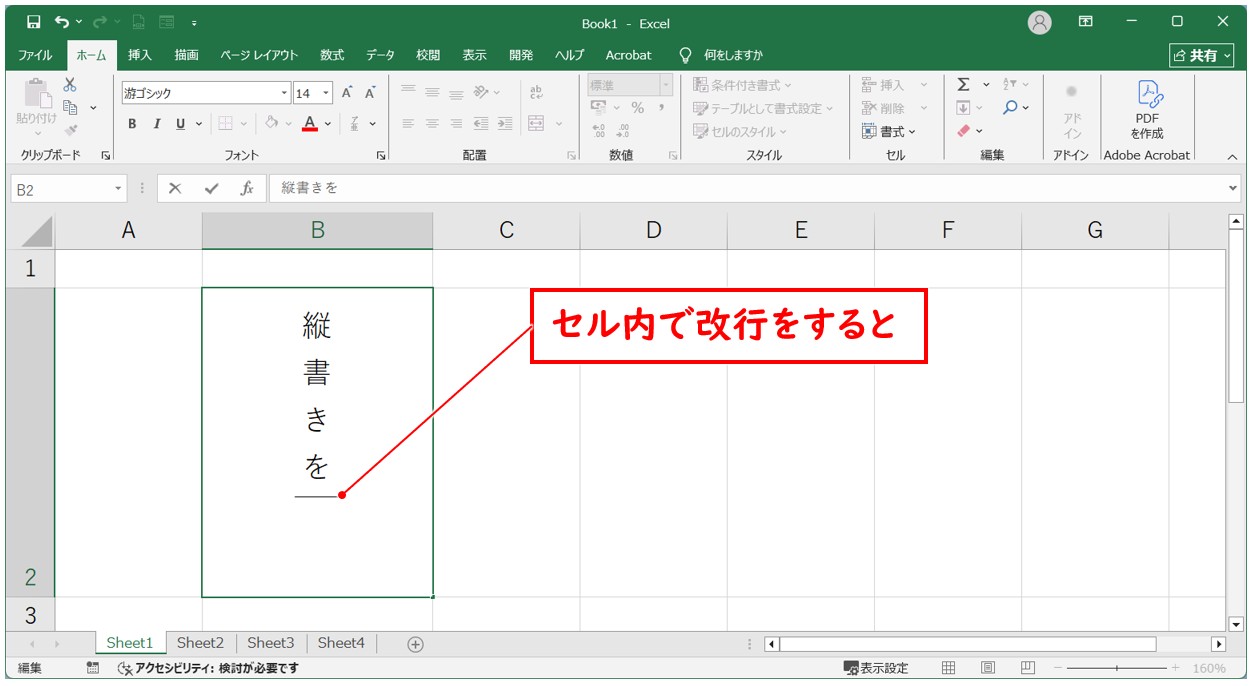Create PDF with Adobe Acrobat
Screen dimensions: 1255x686
point(1147,110)
